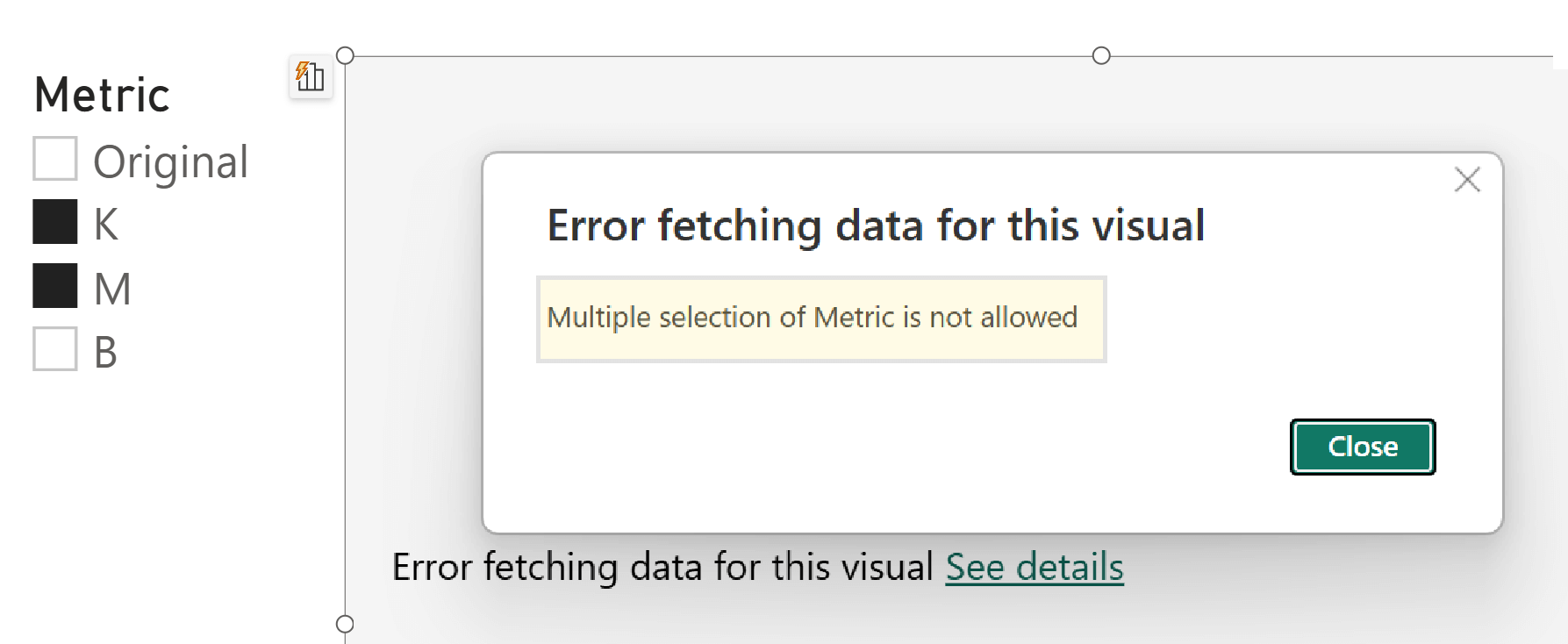The image size is (1568, 644).
Task: Check the B checkbox
Action: click(55, 349)
